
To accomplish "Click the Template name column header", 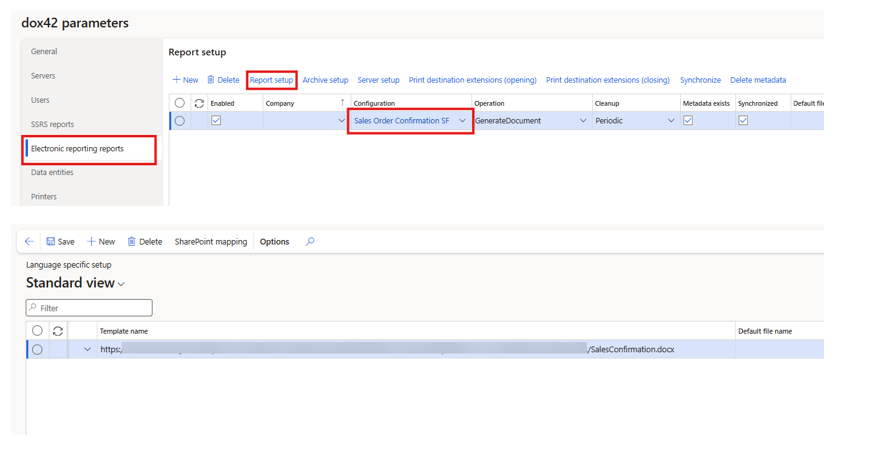I will click(x=124, y=331).
